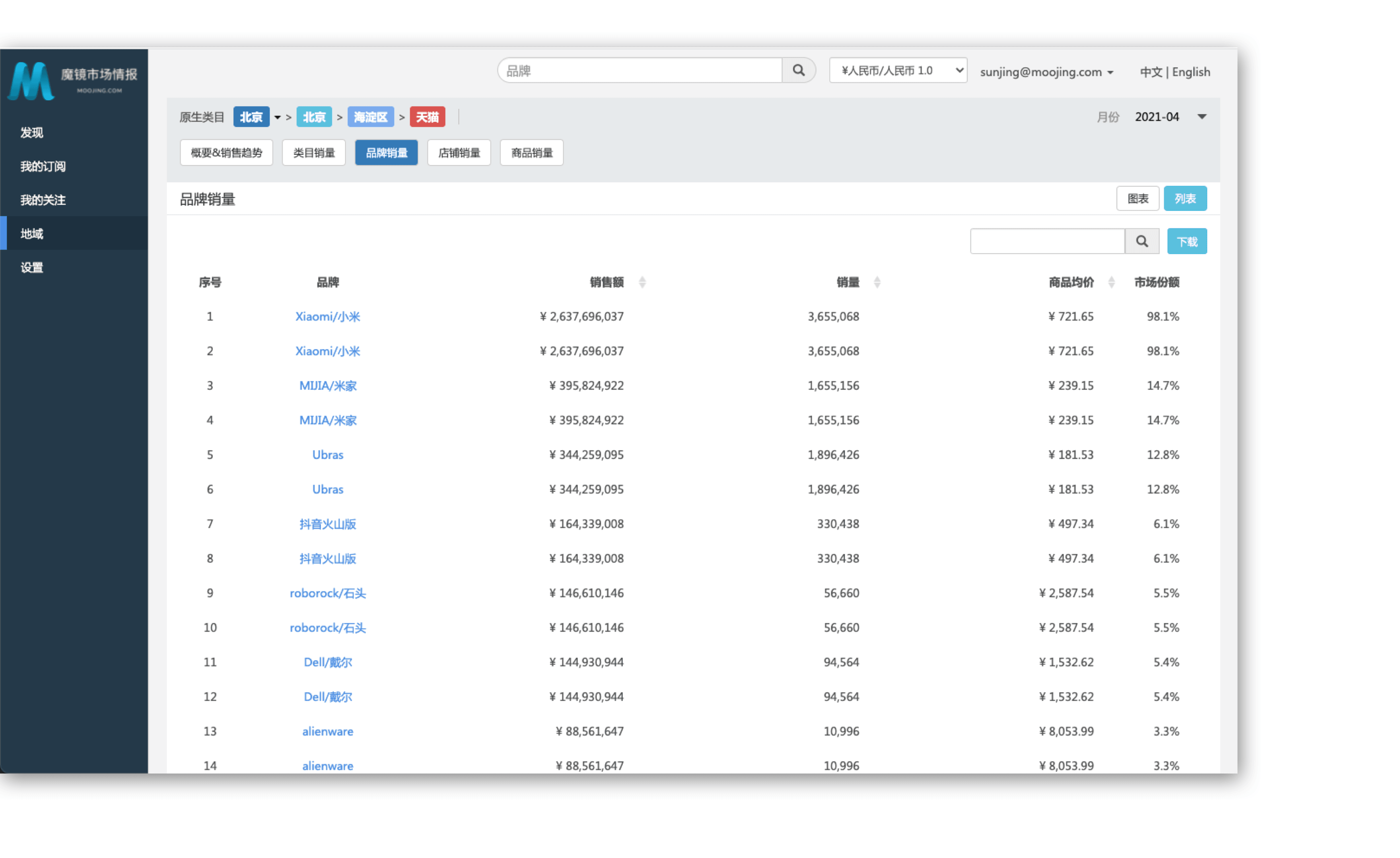
Task: Switch to 图表 chart view
Action: (x=1137, y=199)
